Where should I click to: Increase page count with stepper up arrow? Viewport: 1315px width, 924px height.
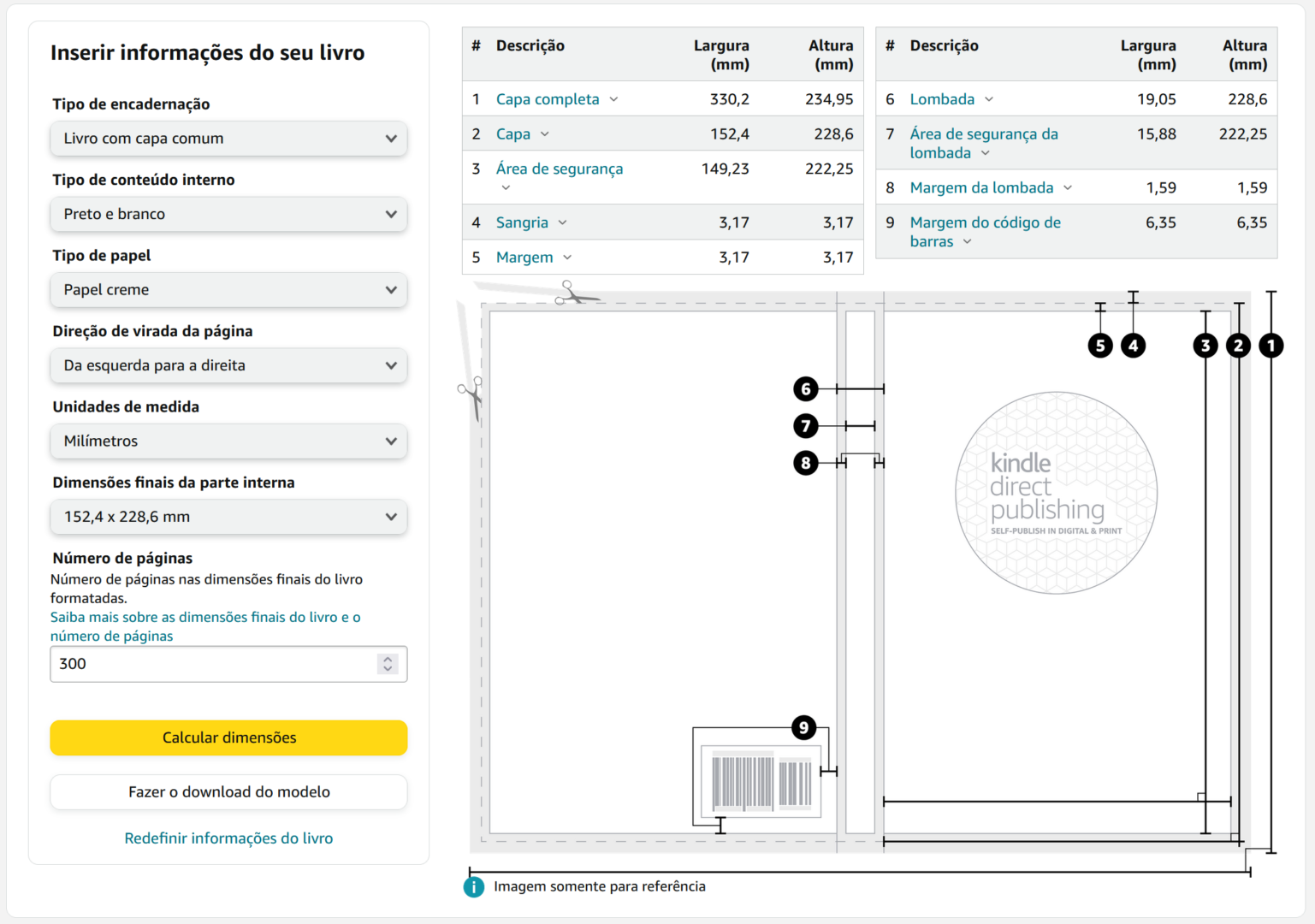click(x=388, y=659)
